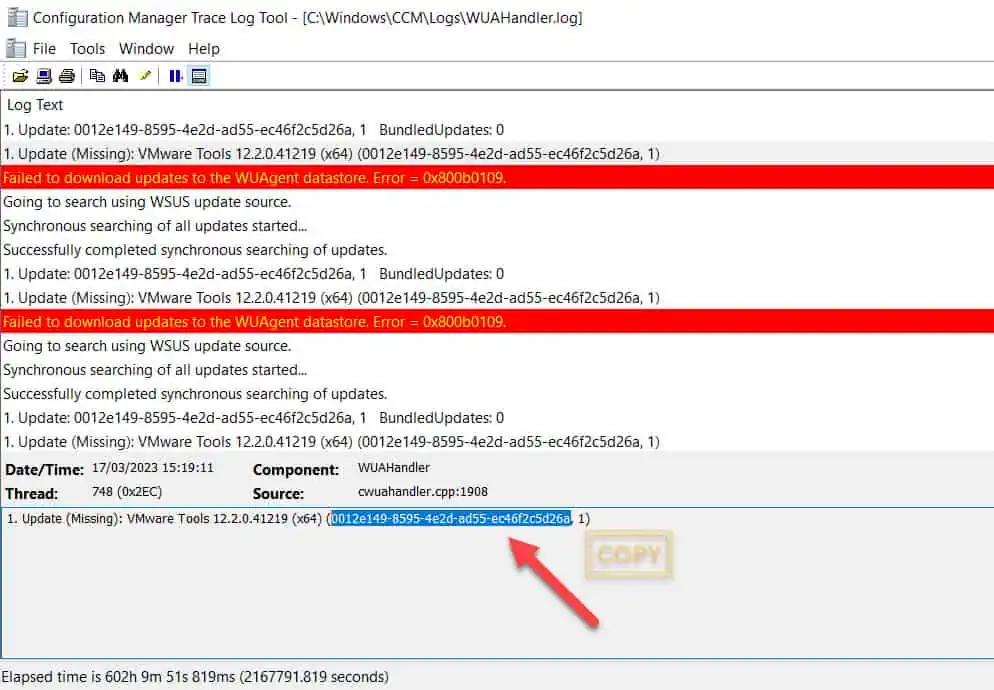
Task: Click the Date/Time value 17/03/2023 15:19:11
Action: (x=153, y=468)
